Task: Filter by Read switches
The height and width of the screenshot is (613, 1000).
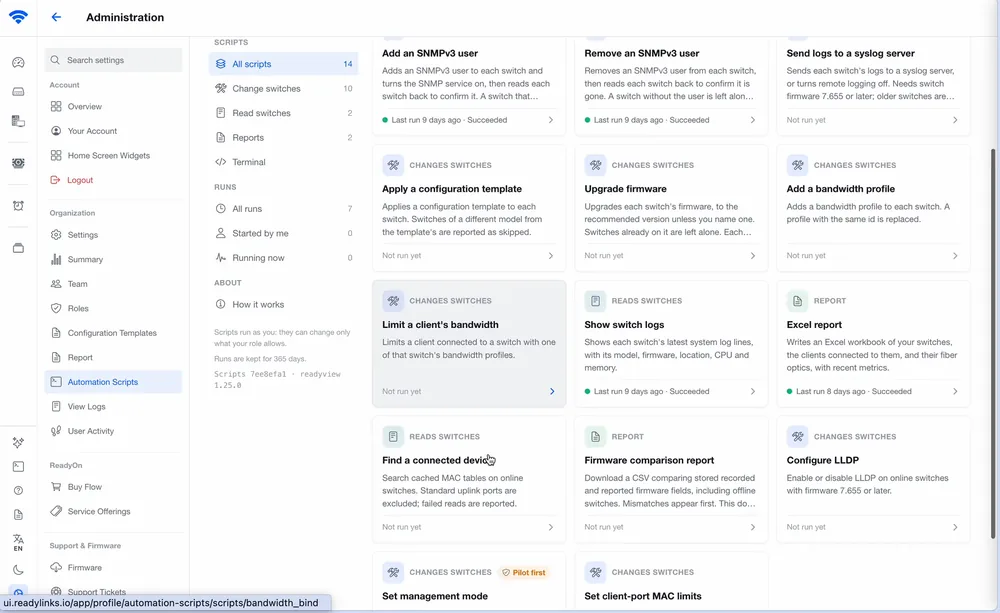Action: (x=283, y=113)
